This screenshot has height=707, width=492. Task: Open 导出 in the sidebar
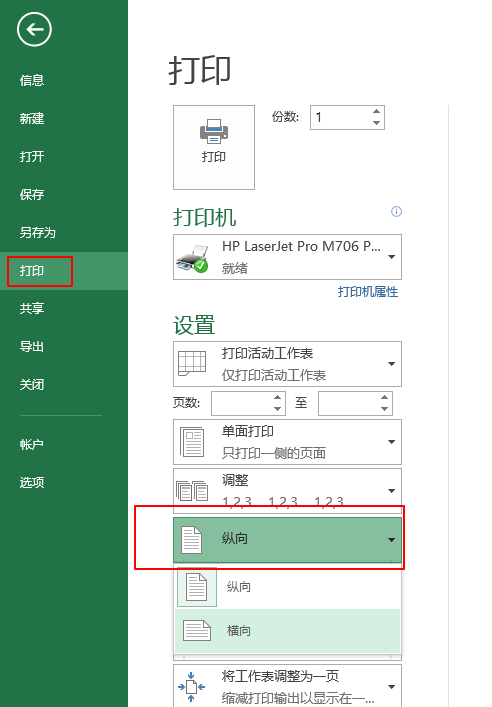(x=32, y=347)
